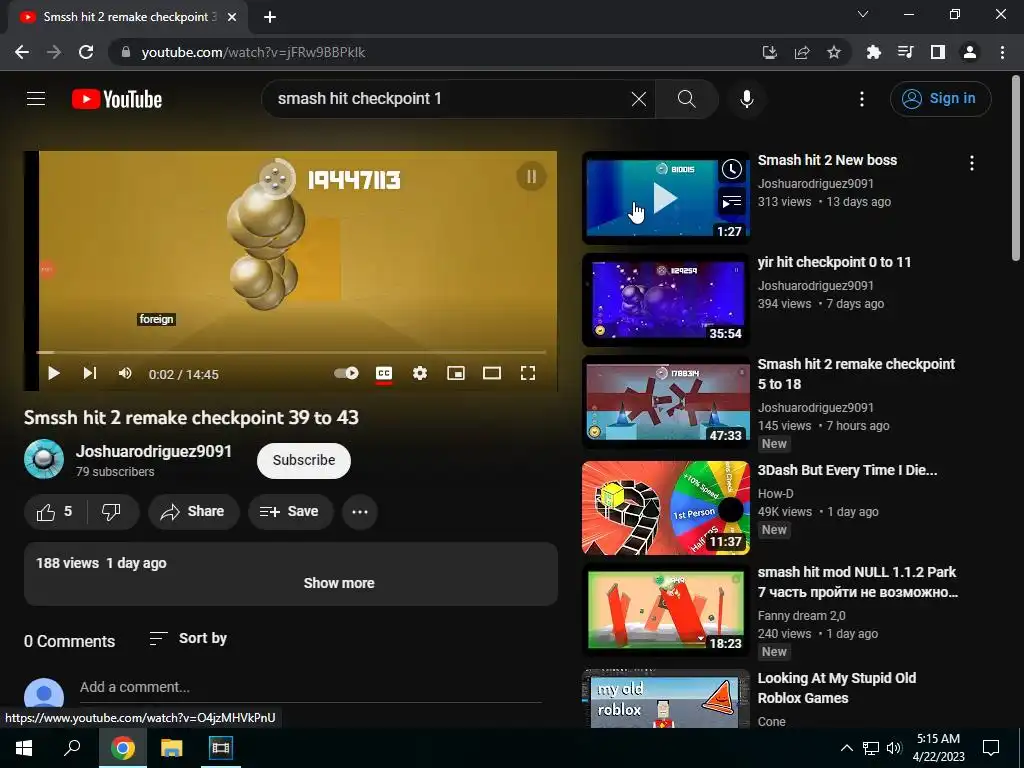Open Chrome three-dot menu
This screenshot has height=768, width=1024.
coord(1002,52)
